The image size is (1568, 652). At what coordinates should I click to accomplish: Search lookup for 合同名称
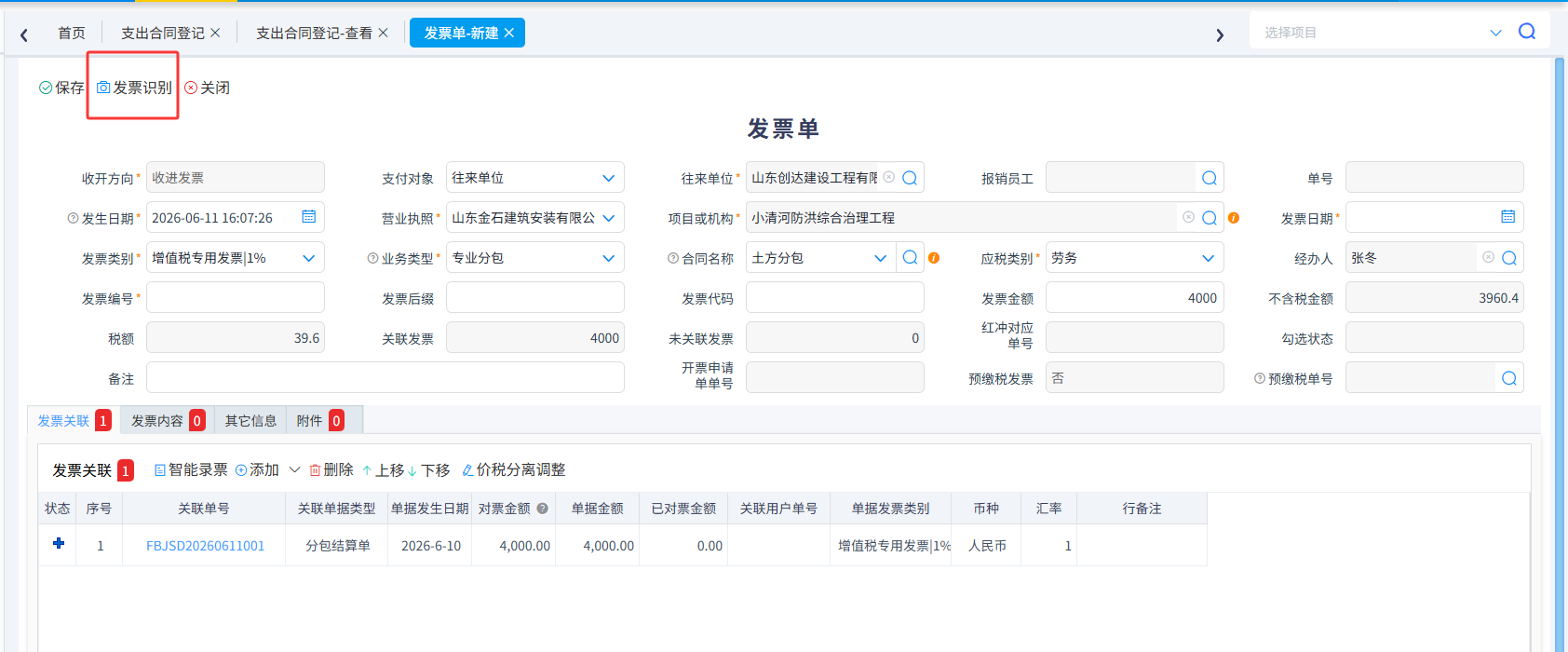pos(911,258)
